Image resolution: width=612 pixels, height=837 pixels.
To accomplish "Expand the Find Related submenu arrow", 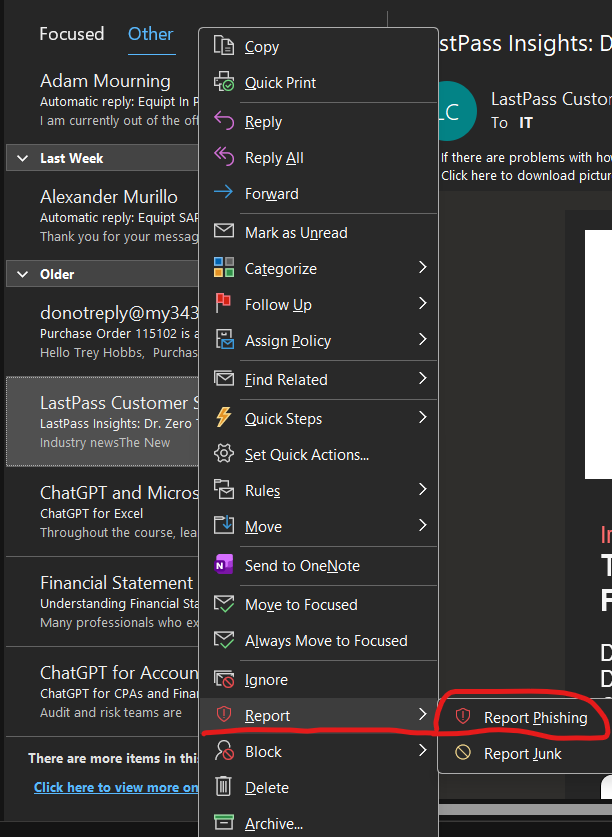I will tap(422, 378).
